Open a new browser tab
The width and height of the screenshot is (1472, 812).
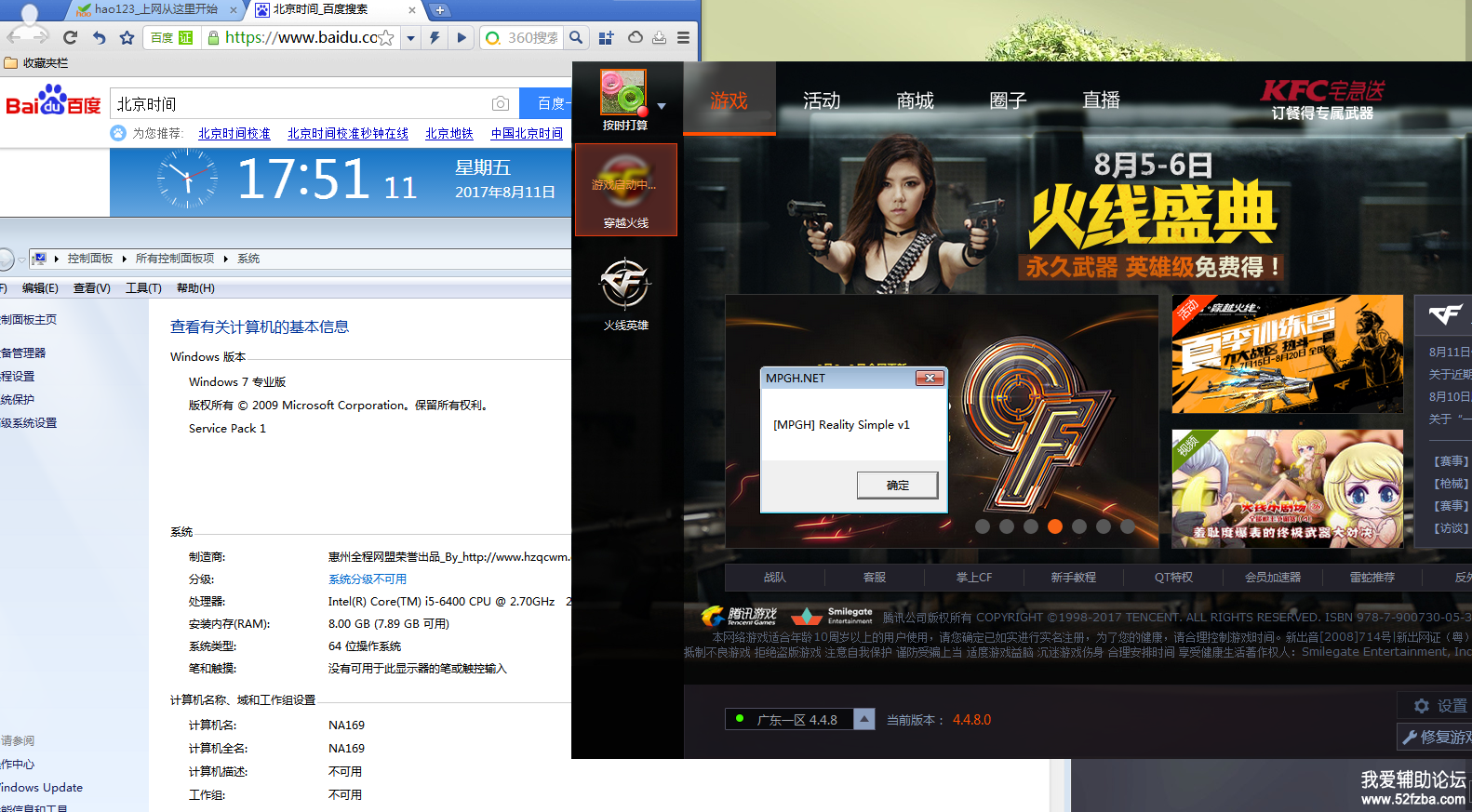pyautogui.click(x=440, y=10)
